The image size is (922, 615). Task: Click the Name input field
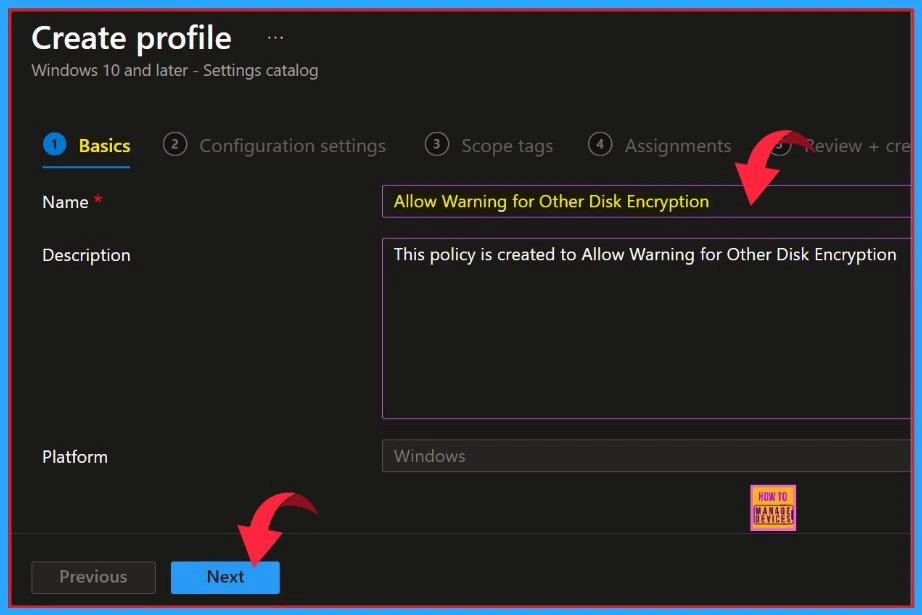(x=646, y=202)
